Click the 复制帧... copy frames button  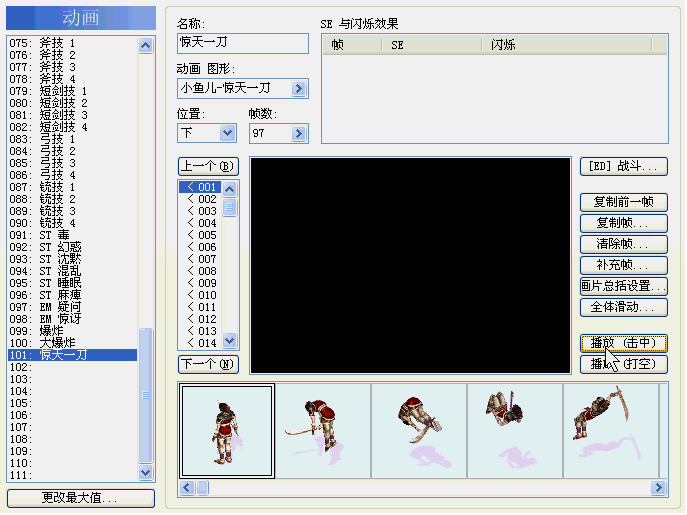[x=623, y=223]
